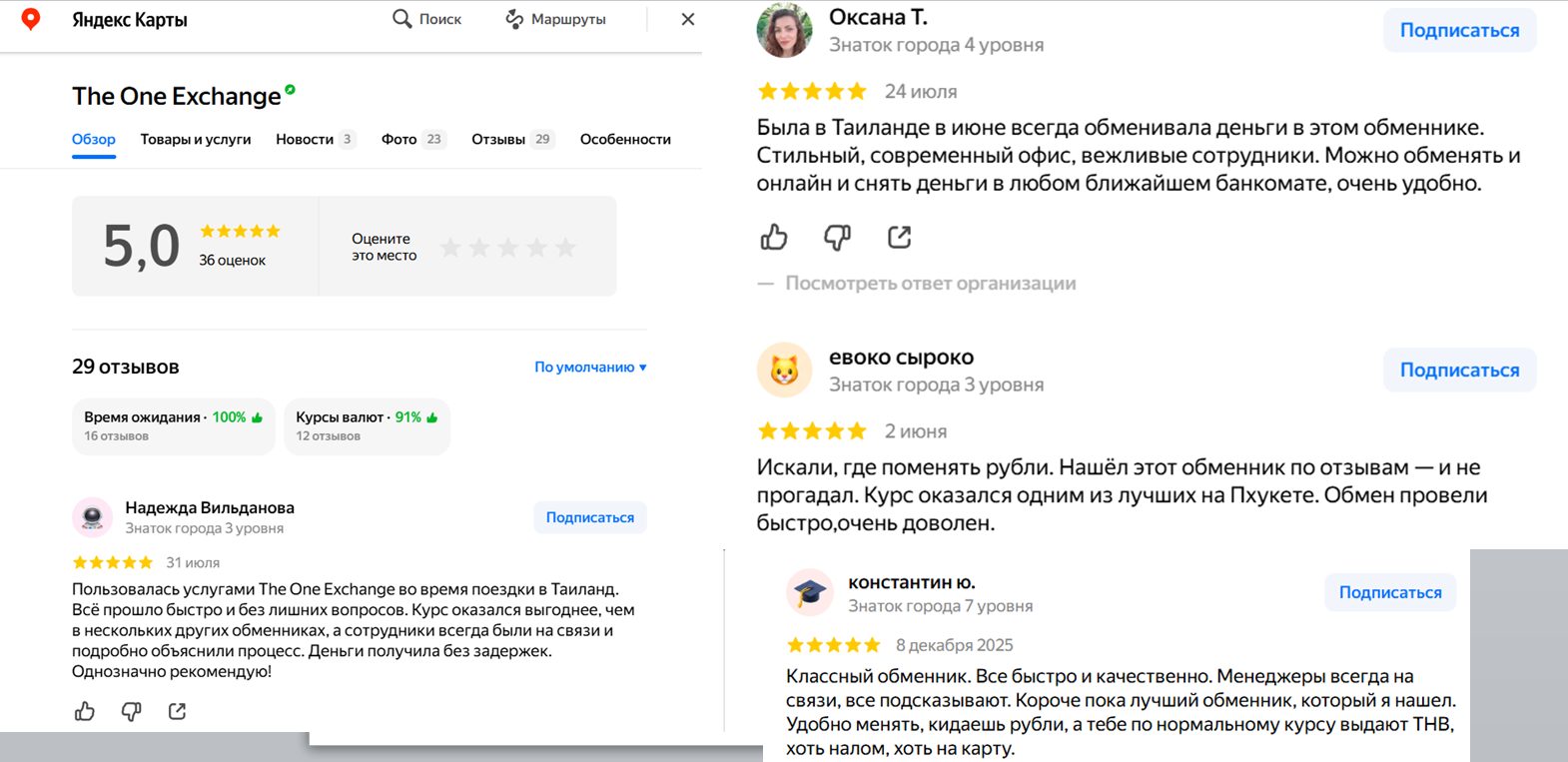The height and width of the screenshot is (762, 1568).
Task: Like Оксана Т.'s review
Action: tap(774, 237)
